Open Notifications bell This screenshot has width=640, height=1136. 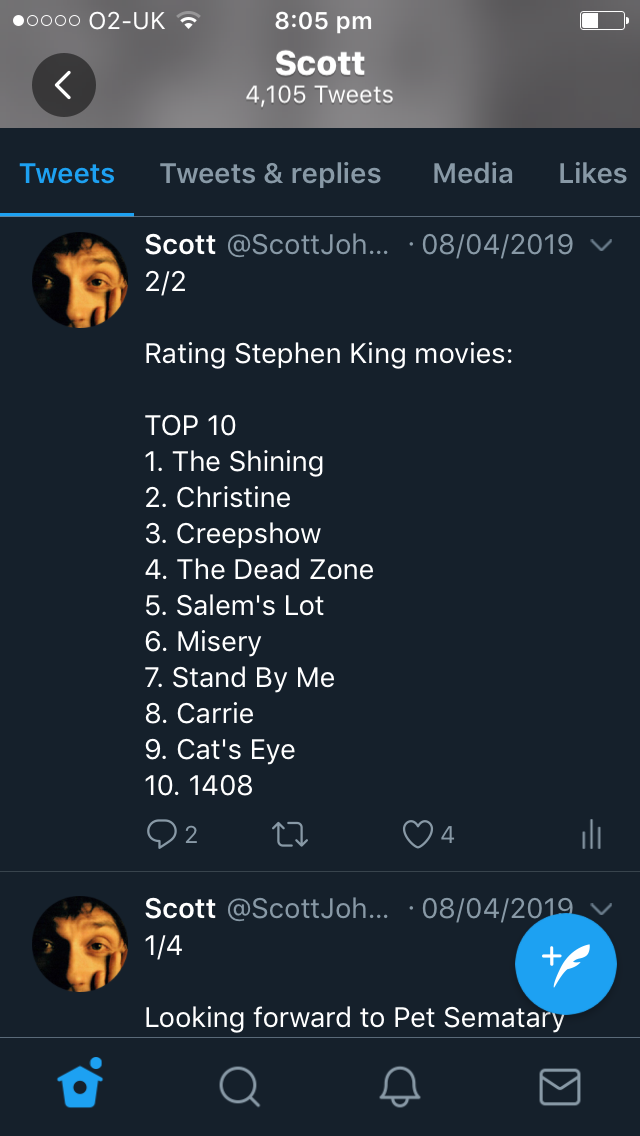399,1086
